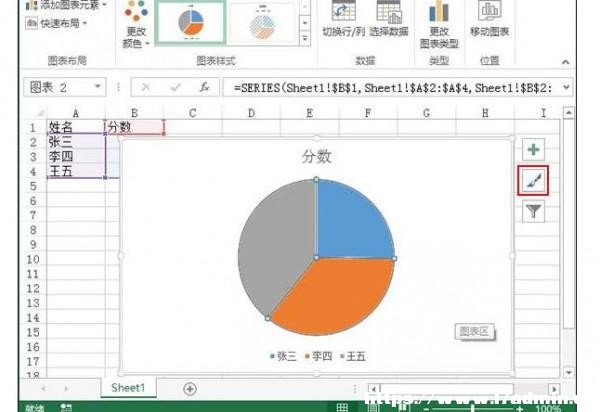Click the legend entry 王五
Screen dimensions: 600x412
(353, 357)
